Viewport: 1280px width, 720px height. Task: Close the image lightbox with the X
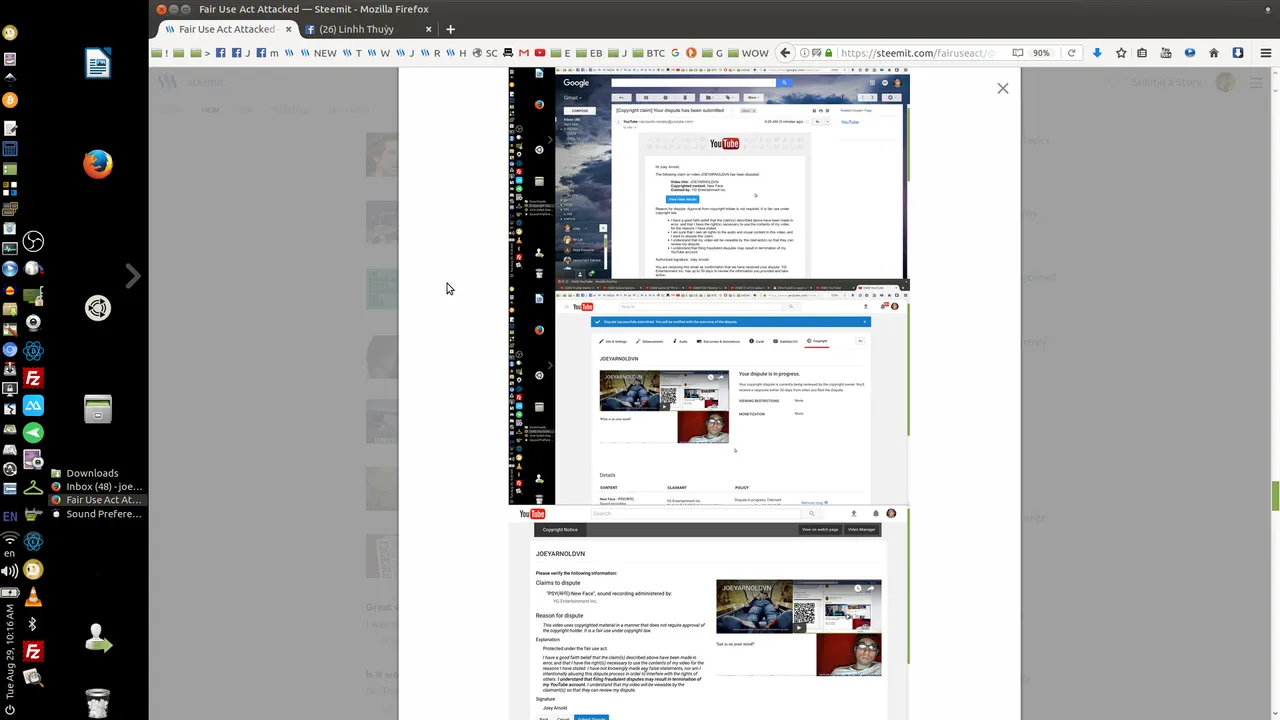click(1003, 88)
